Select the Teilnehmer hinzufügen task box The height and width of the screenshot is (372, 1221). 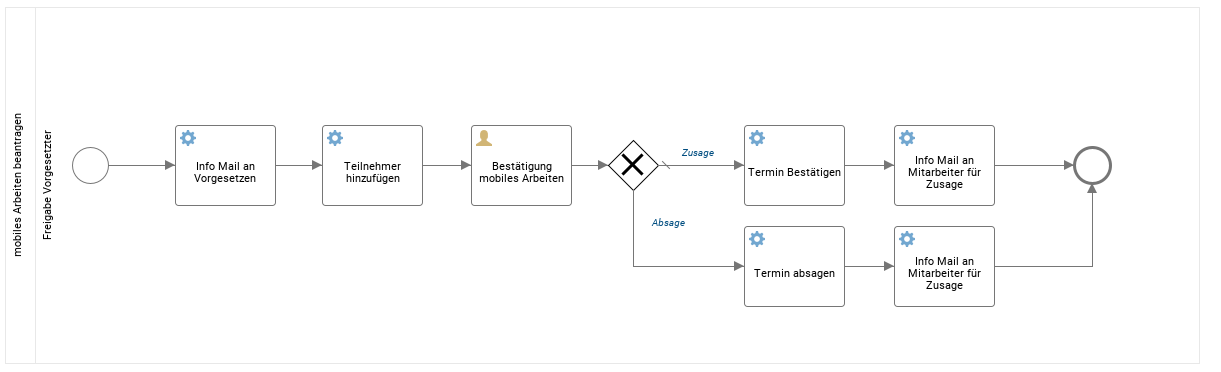(x=373, y=165)
